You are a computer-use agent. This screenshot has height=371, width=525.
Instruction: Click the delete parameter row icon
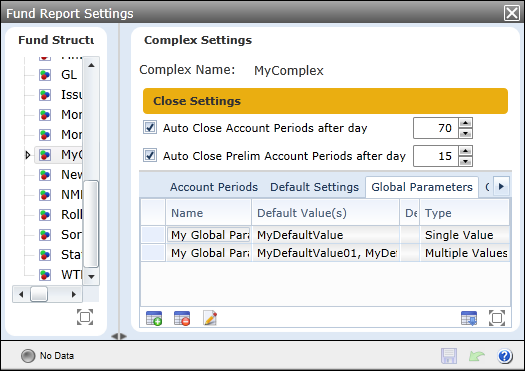182,318
